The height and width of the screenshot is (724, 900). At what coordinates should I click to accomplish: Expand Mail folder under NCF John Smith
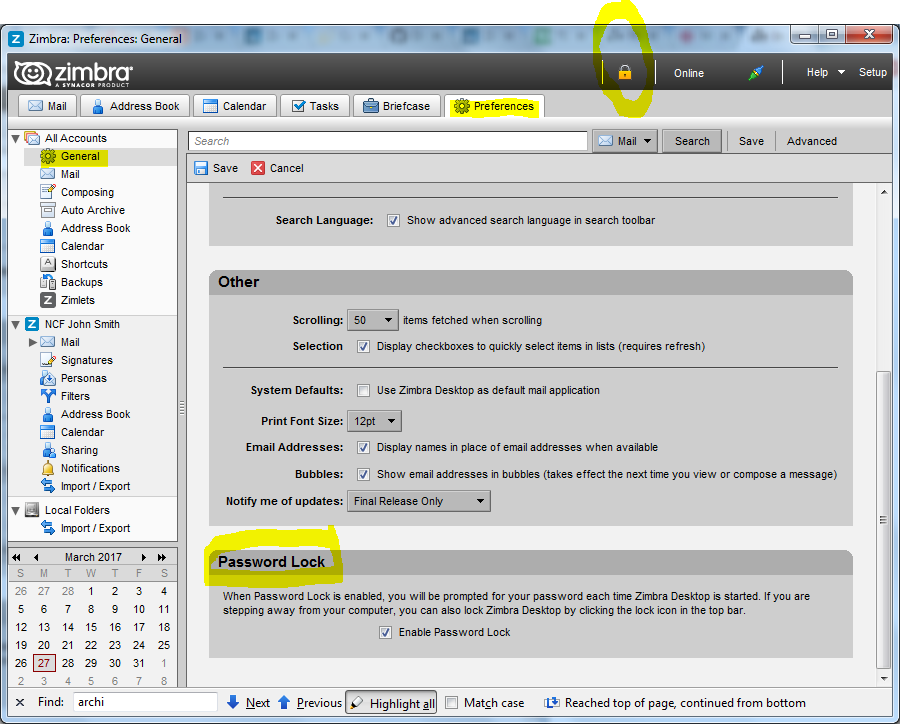[33, 342]
